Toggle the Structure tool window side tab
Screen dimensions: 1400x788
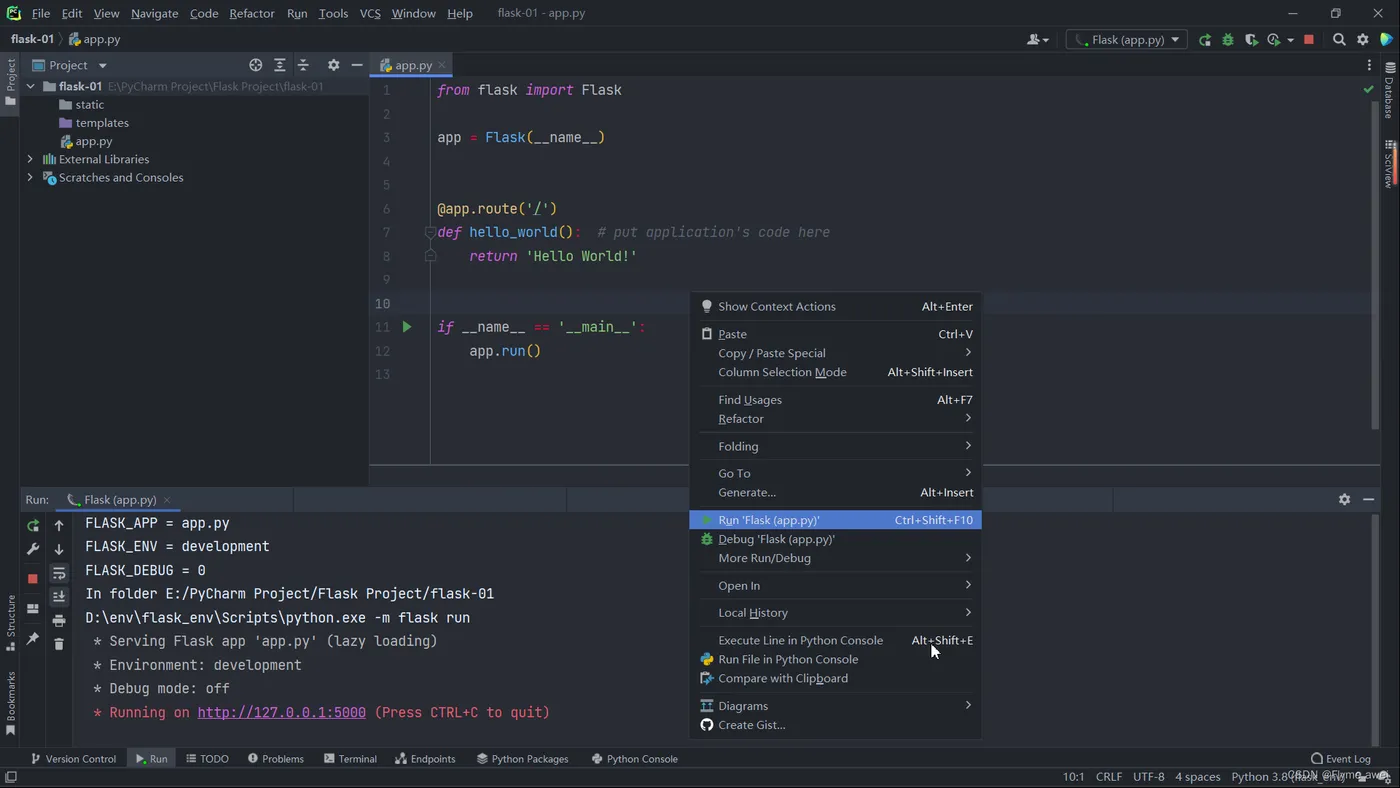10,623
